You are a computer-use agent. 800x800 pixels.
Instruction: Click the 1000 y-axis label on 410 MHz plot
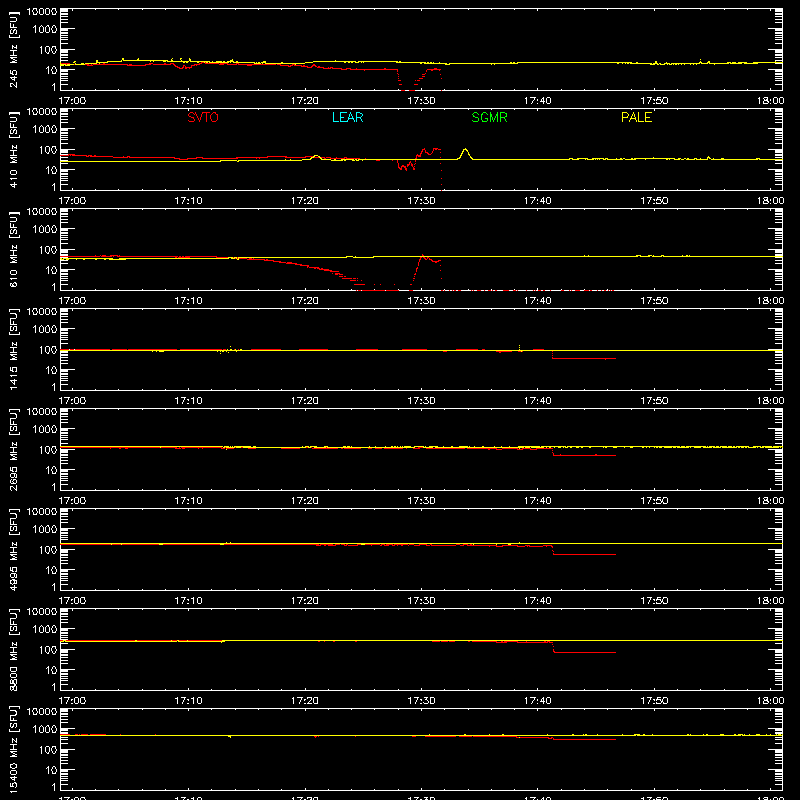click(45, 130)
